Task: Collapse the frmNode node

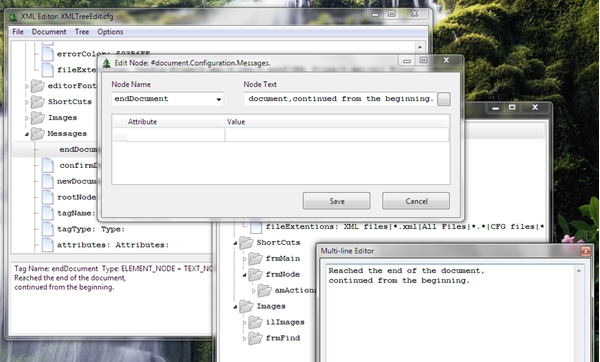Action: point(244,275)
